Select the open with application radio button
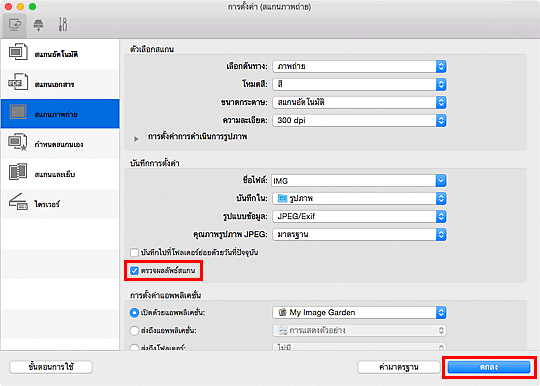 coord(134,313)
